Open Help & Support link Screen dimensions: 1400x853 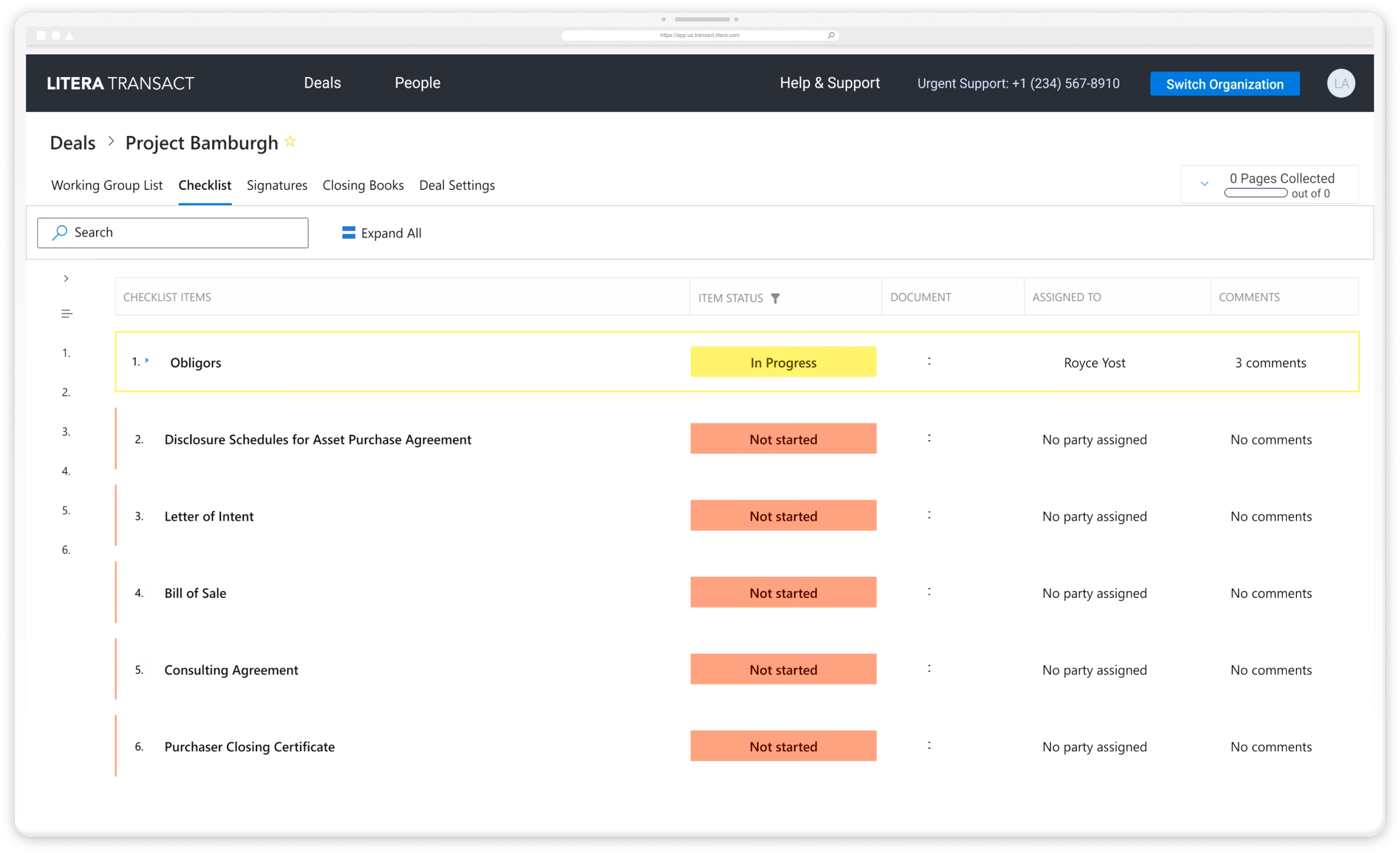[829, 83]
